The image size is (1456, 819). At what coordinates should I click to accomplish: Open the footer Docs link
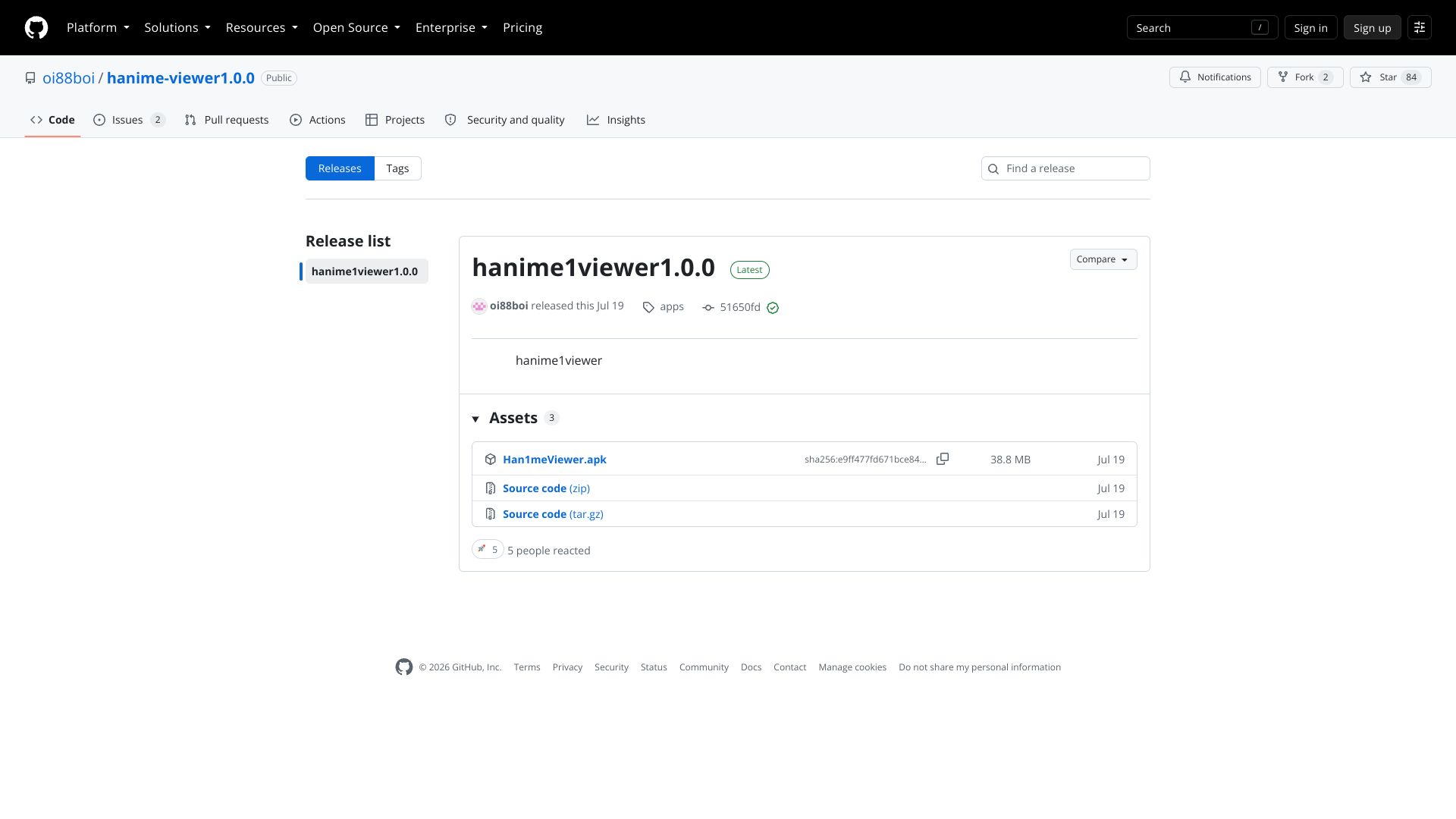click(x=751, y=667)
